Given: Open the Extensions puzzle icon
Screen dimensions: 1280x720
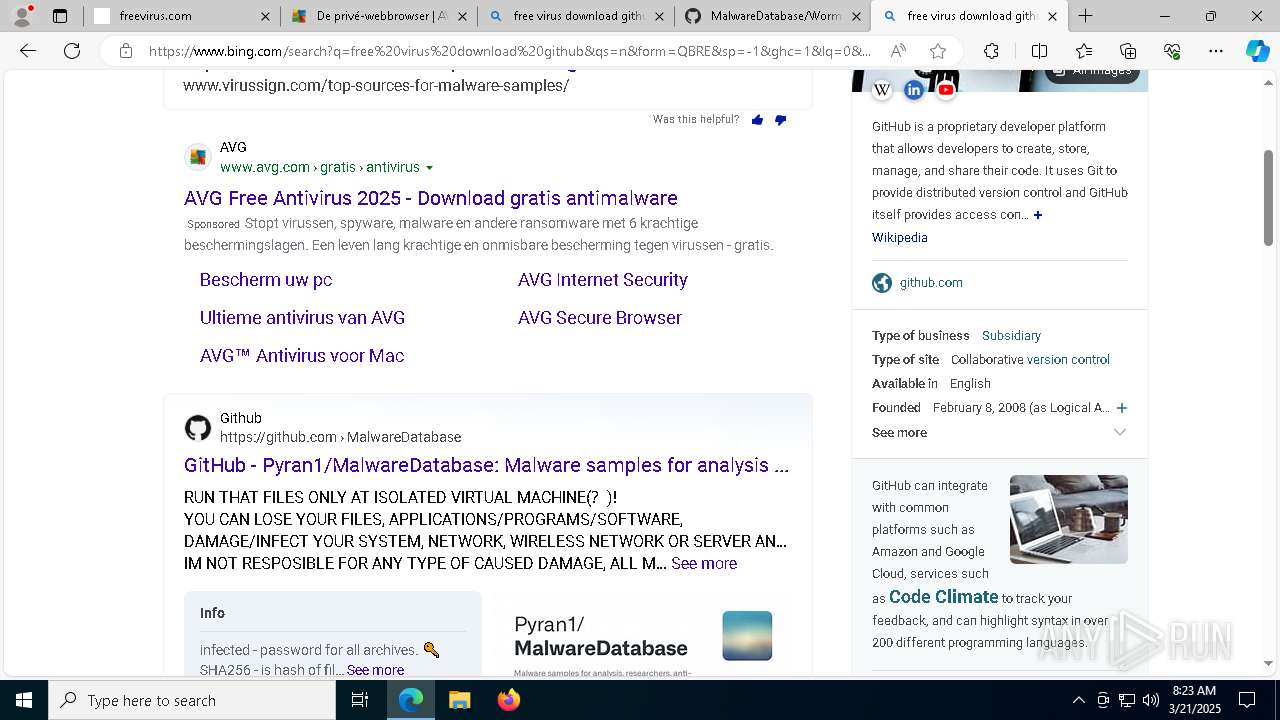Looking at the screenshot, I should coord(991,51).
